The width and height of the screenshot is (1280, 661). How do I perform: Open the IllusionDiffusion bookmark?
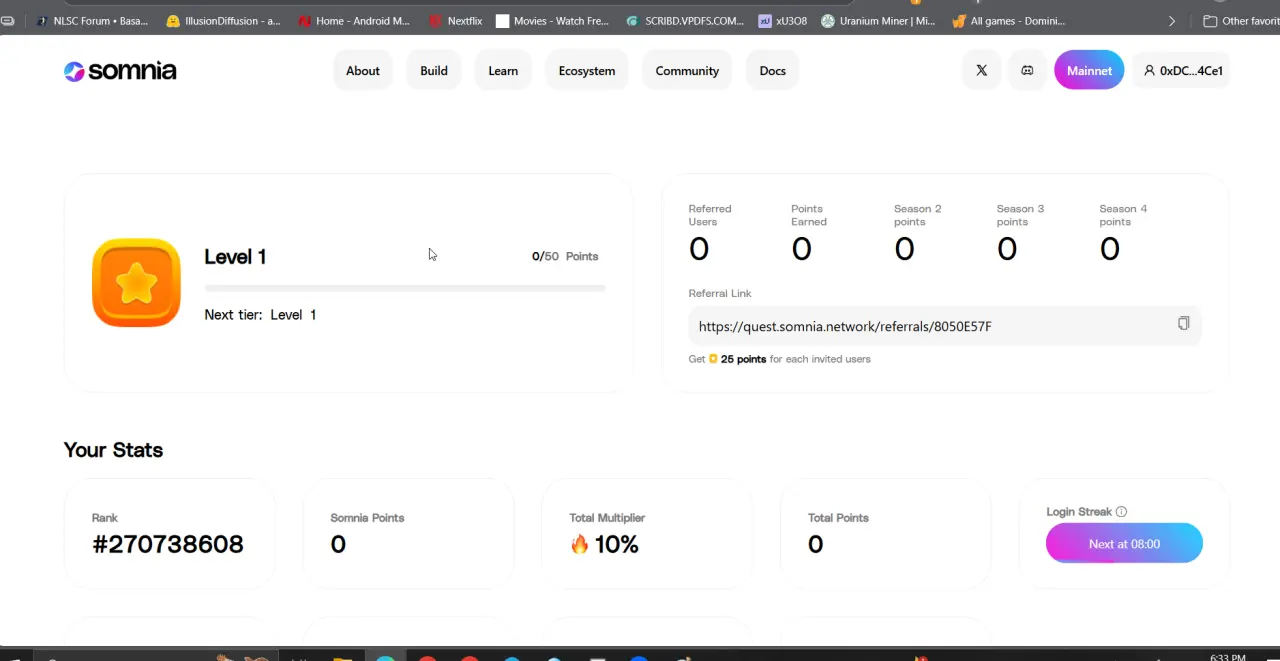click(224, 21)
